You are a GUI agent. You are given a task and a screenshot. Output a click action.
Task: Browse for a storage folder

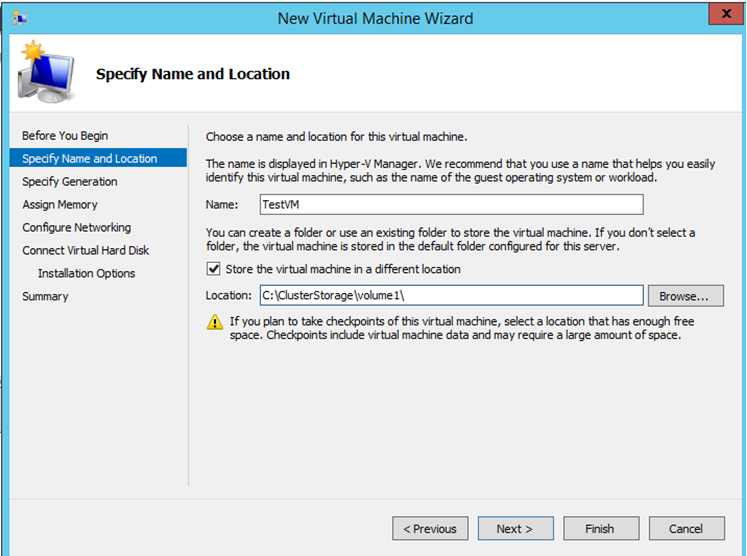[x=686, y=296]
